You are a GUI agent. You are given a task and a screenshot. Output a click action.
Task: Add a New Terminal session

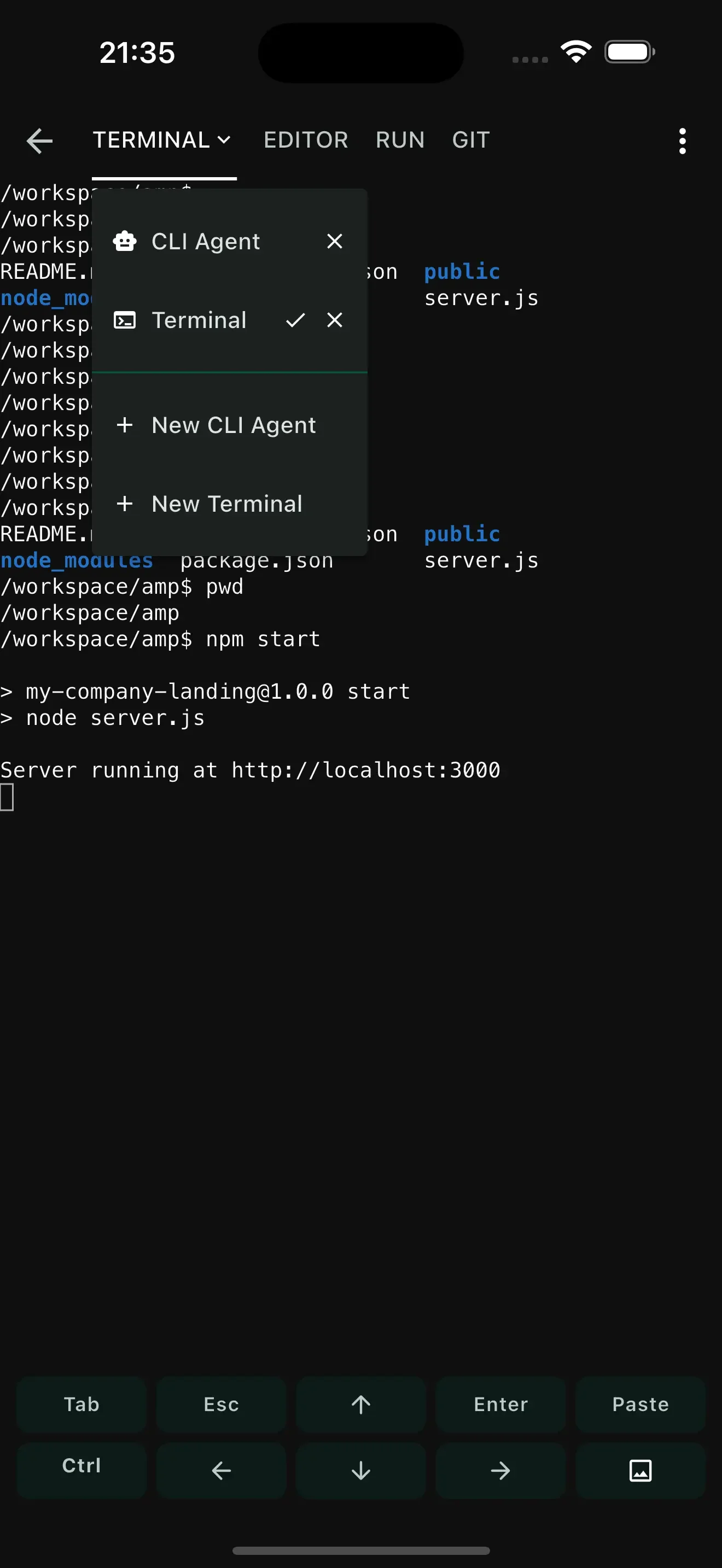(226, 504)
